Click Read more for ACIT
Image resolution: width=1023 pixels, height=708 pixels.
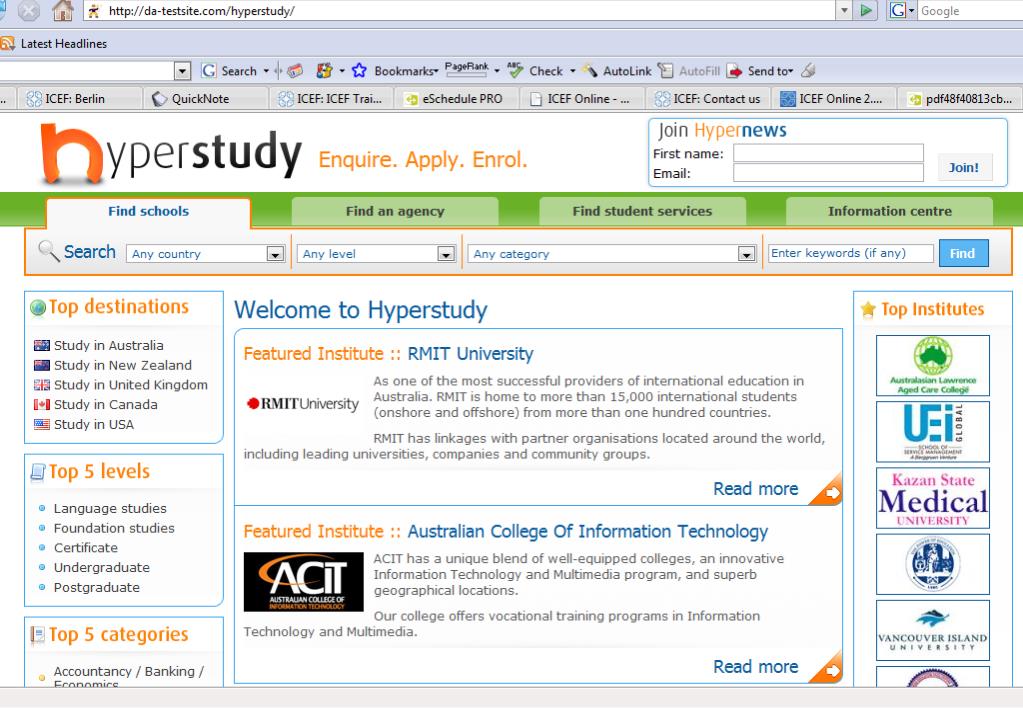pyautogui.click(x=756, y=667)
